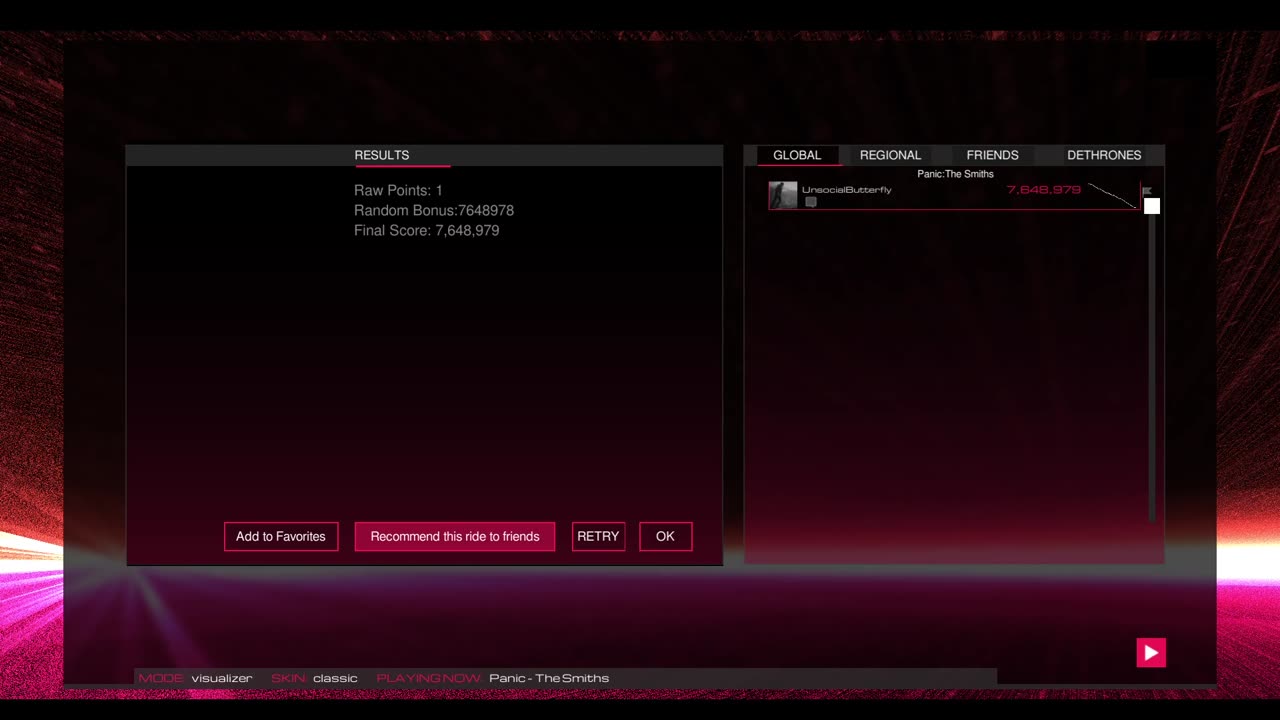The width and height of the screenshot is (1280, 720).
Task: Click the flag icon beside the leaderboard
Action: tap(1147, 191)
